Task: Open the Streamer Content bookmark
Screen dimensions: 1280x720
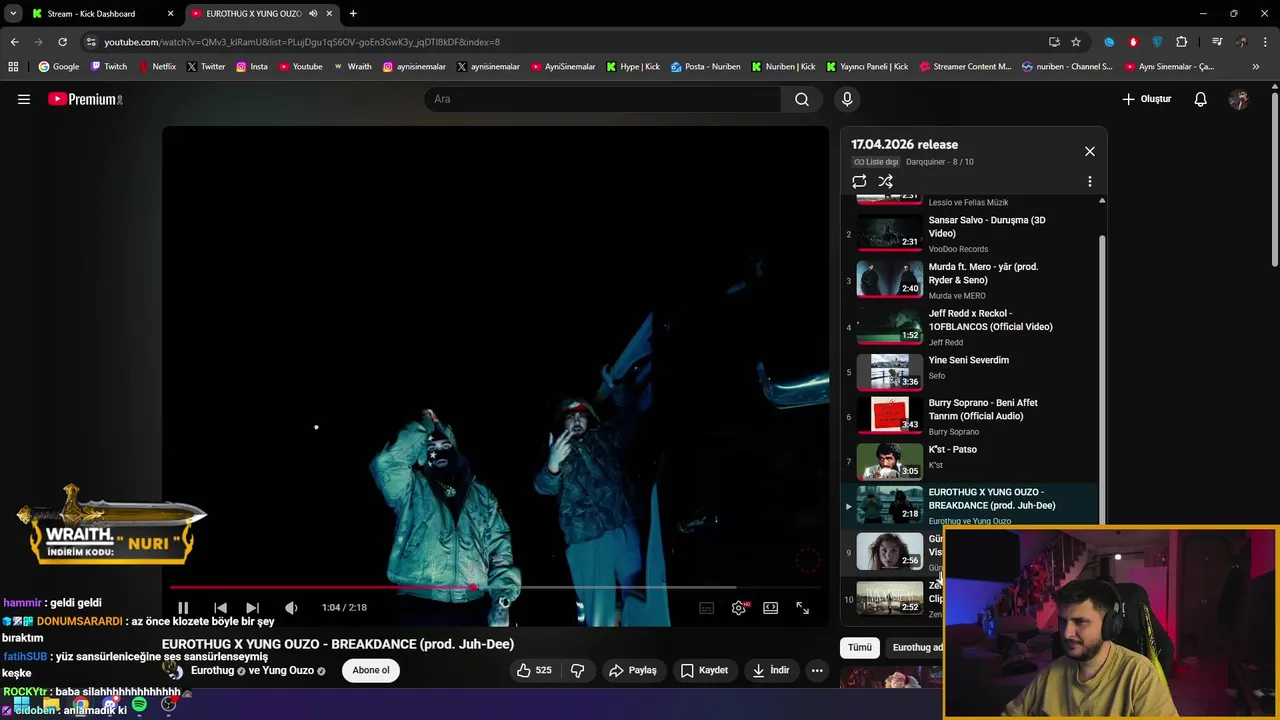Action: tap(965, 67)
